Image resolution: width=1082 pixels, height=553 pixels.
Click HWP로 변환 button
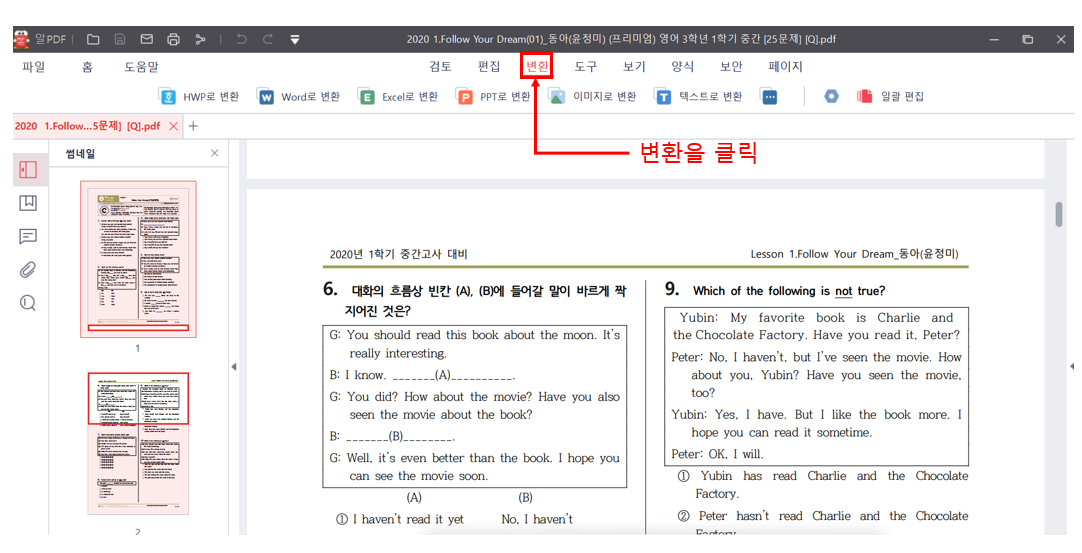click(x=199, y=97)
